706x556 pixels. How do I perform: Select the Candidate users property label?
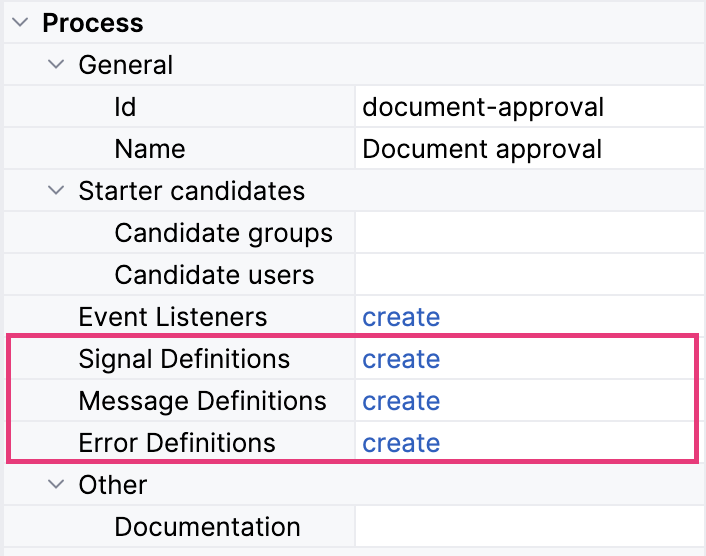(x=214, y=275)
